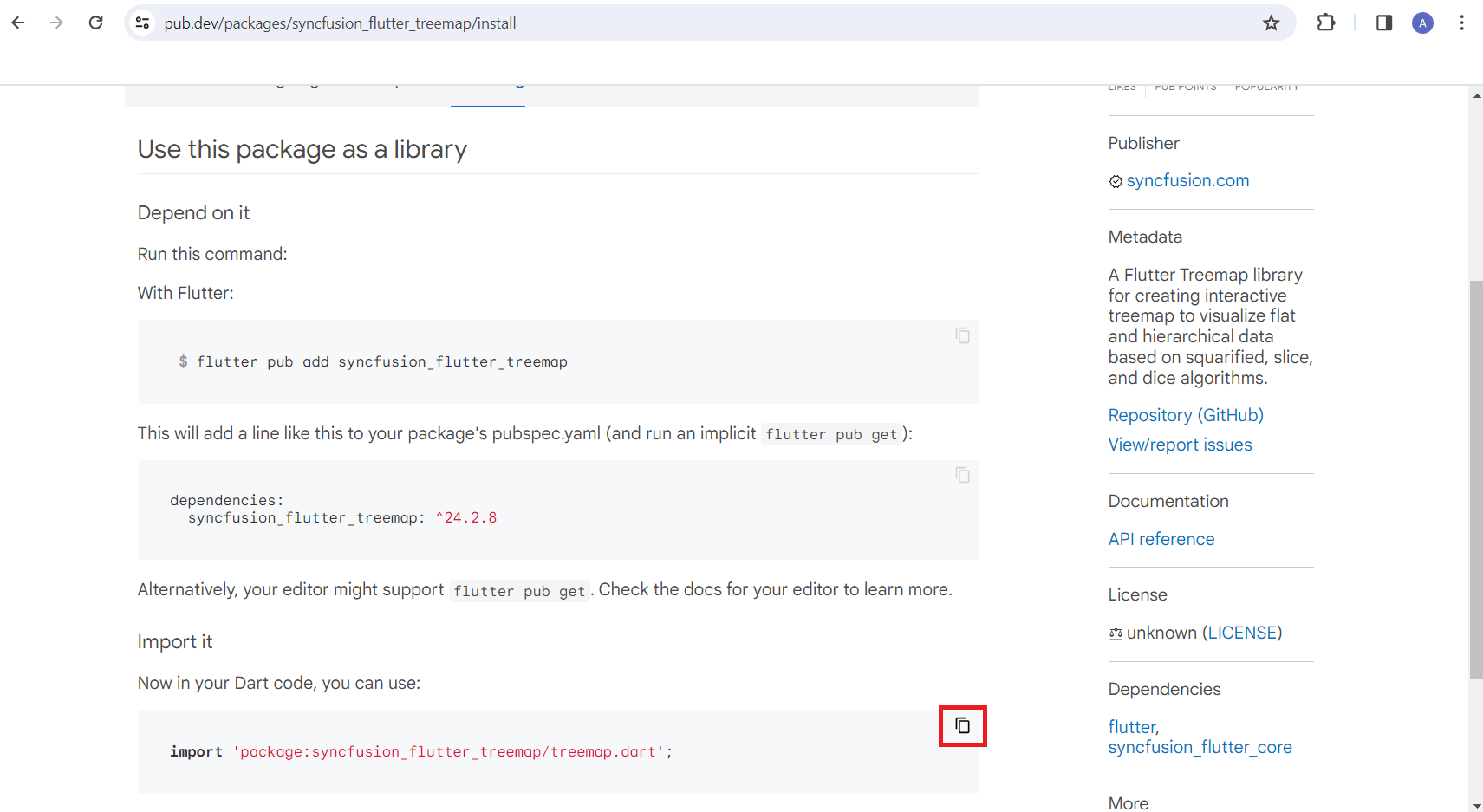Open the Chrome profile avatar
This screenshot has width=1483, height=812.
(x=1422, y=23)
